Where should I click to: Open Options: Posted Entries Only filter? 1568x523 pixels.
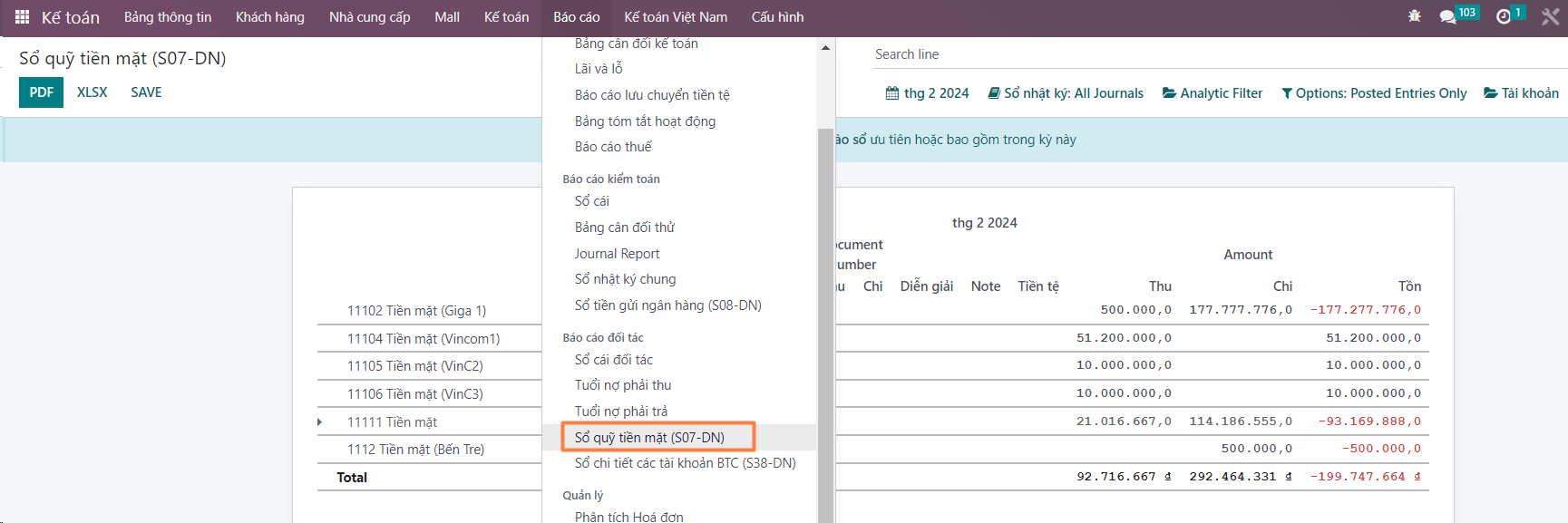pos(1374,93)
